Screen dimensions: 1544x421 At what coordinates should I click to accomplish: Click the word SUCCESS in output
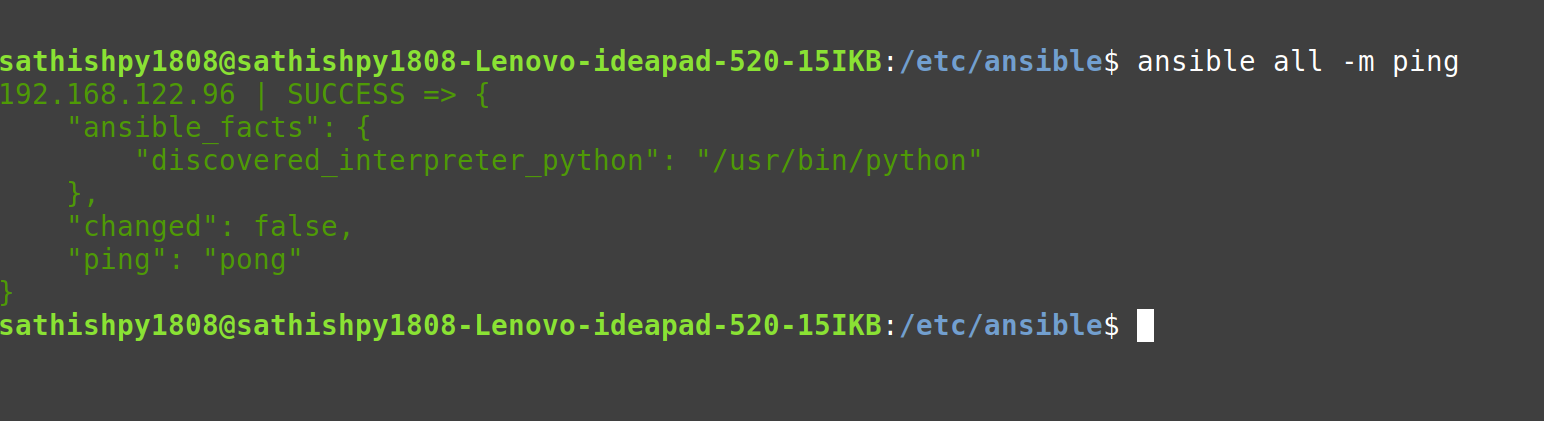347,95
